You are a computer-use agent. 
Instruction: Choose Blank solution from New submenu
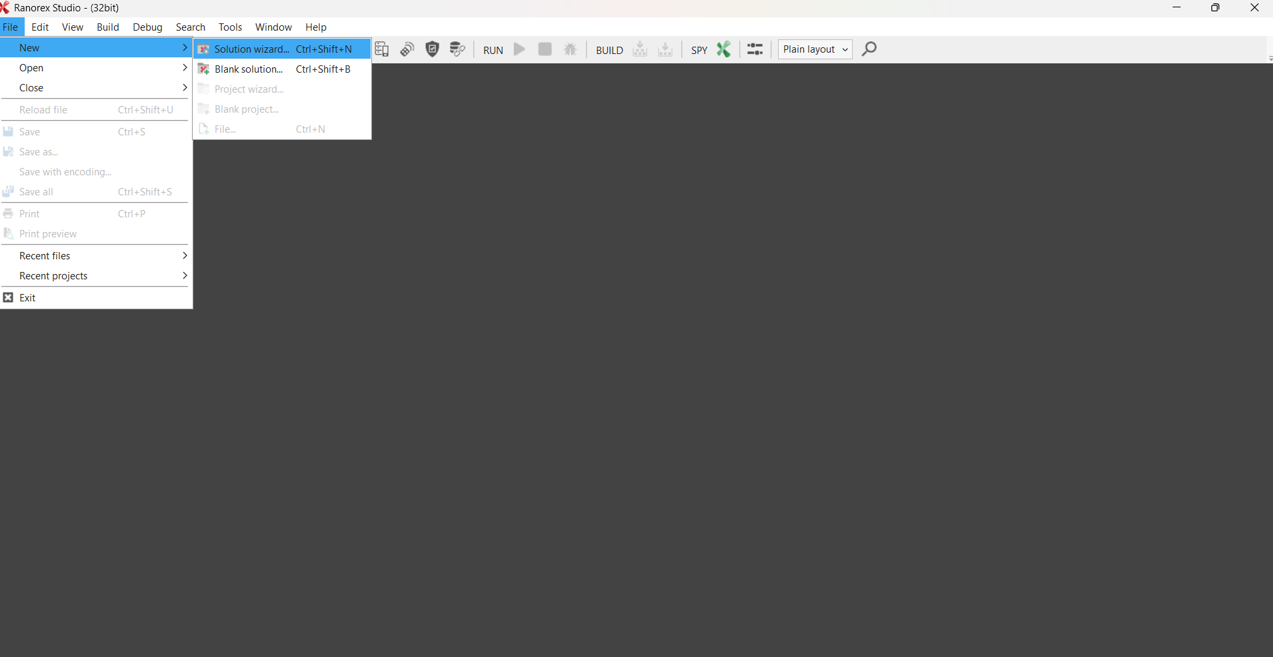pos(282,69)
